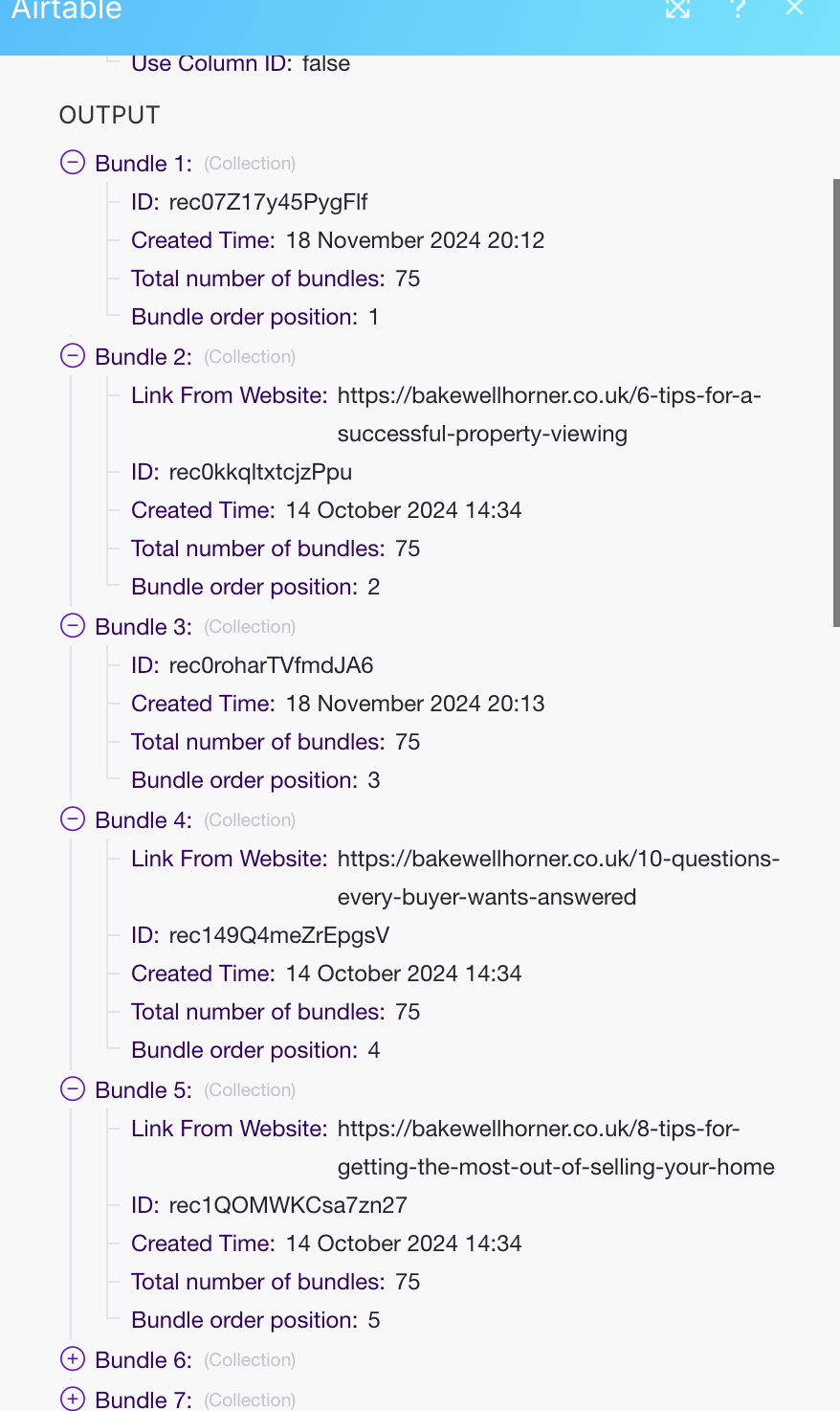
Task: Click Bundle 2 Total number of bundles label
Action: pyautogui.click(x=257, y=549)
